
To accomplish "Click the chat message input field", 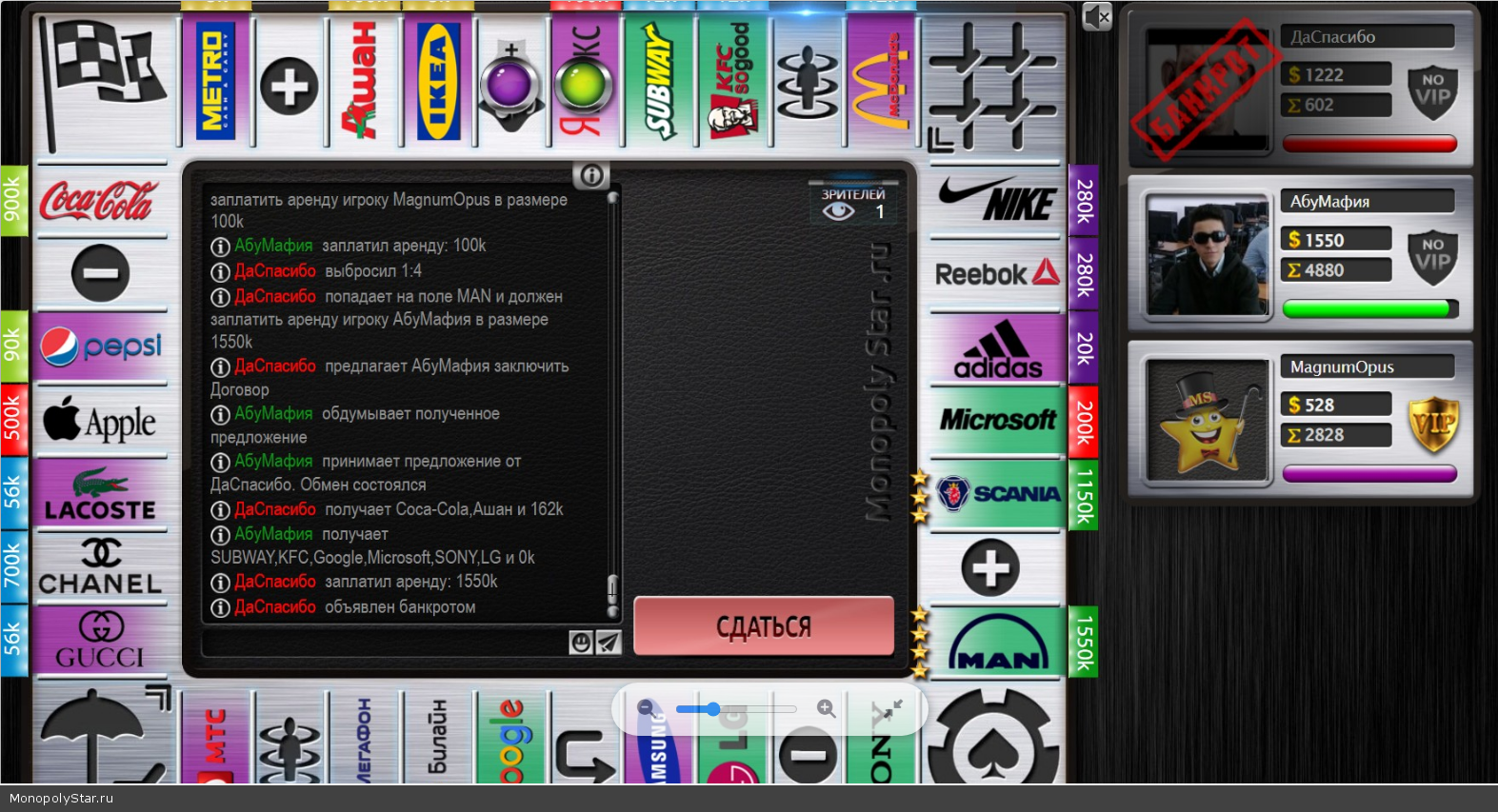I will point(386,643).
